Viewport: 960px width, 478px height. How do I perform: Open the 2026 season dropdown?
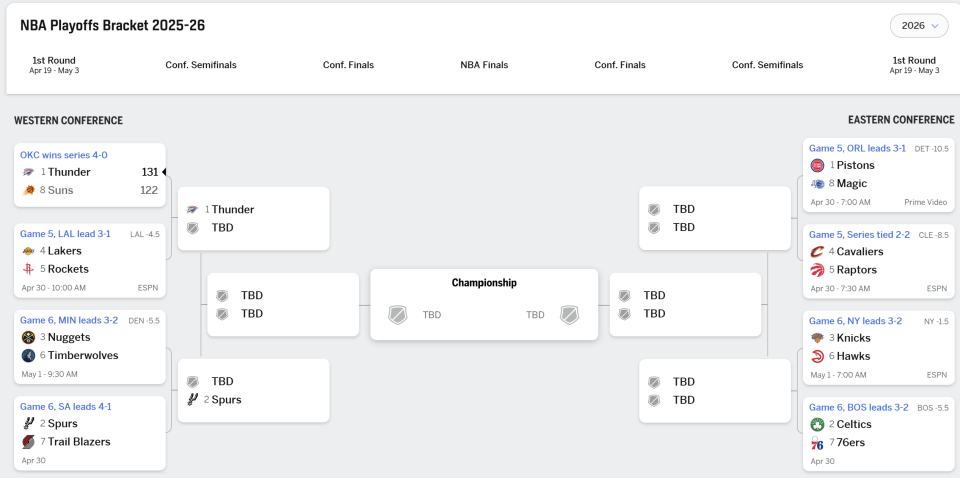coord(919,26)
